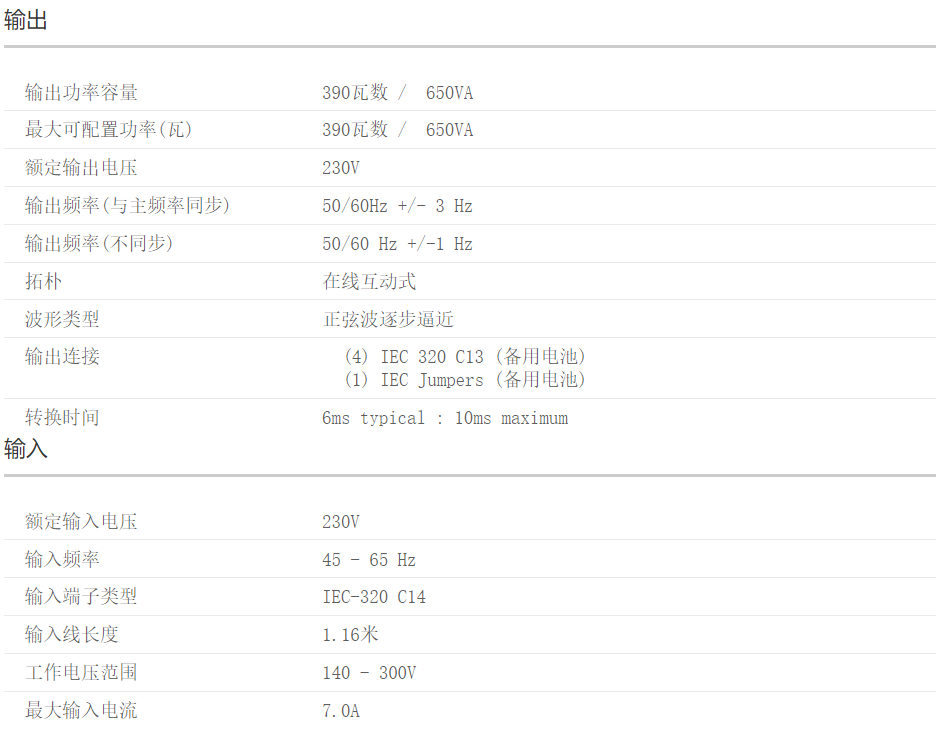Click the 额定输出电压 label
The image size is (936, 730).
pos(81,168)
